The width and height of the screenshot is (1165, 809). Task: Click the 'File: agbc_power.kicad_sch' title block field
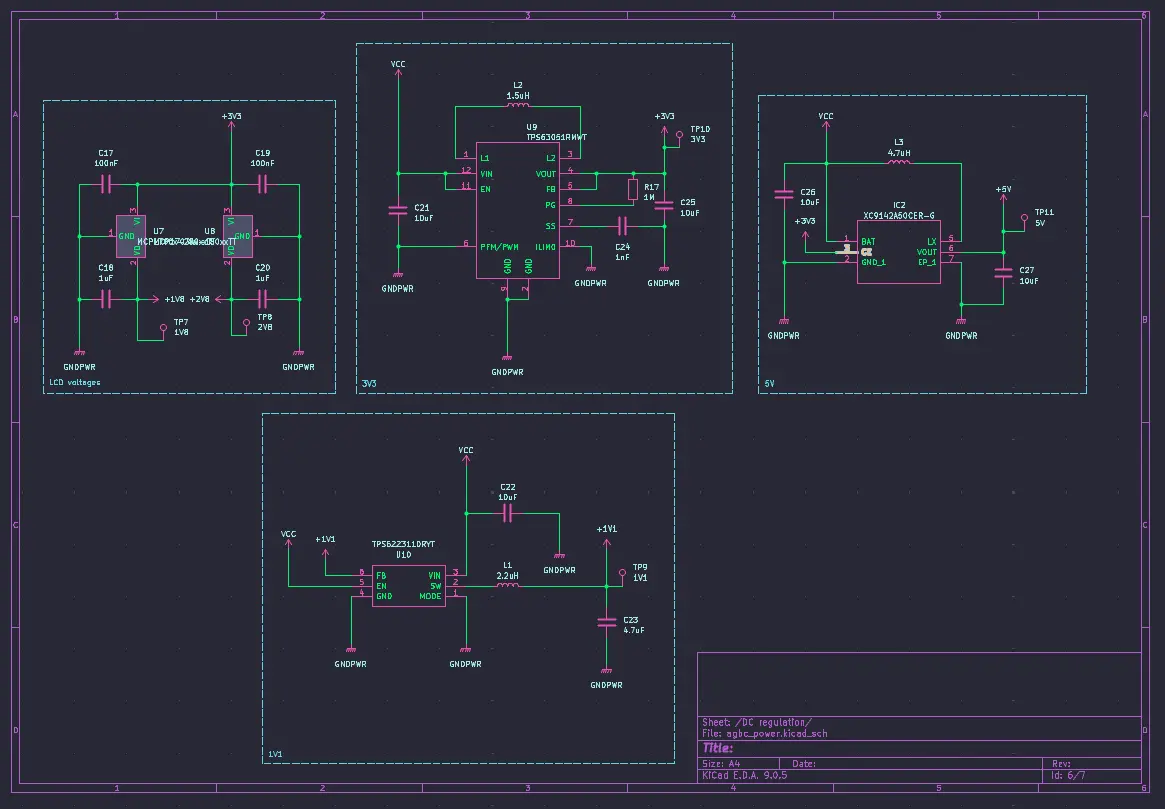(765, 733)
